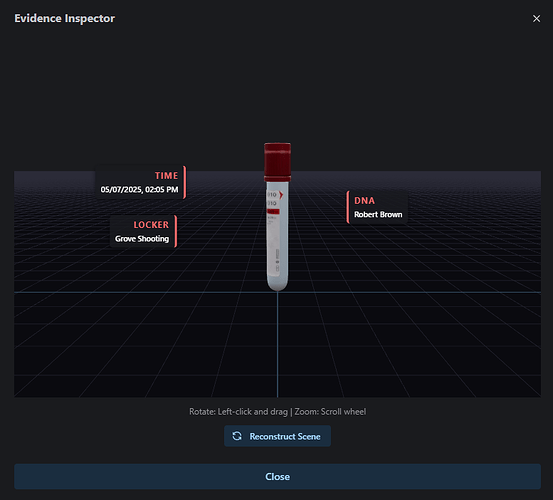Click the Grove Shooting locker value

point(142,239)
